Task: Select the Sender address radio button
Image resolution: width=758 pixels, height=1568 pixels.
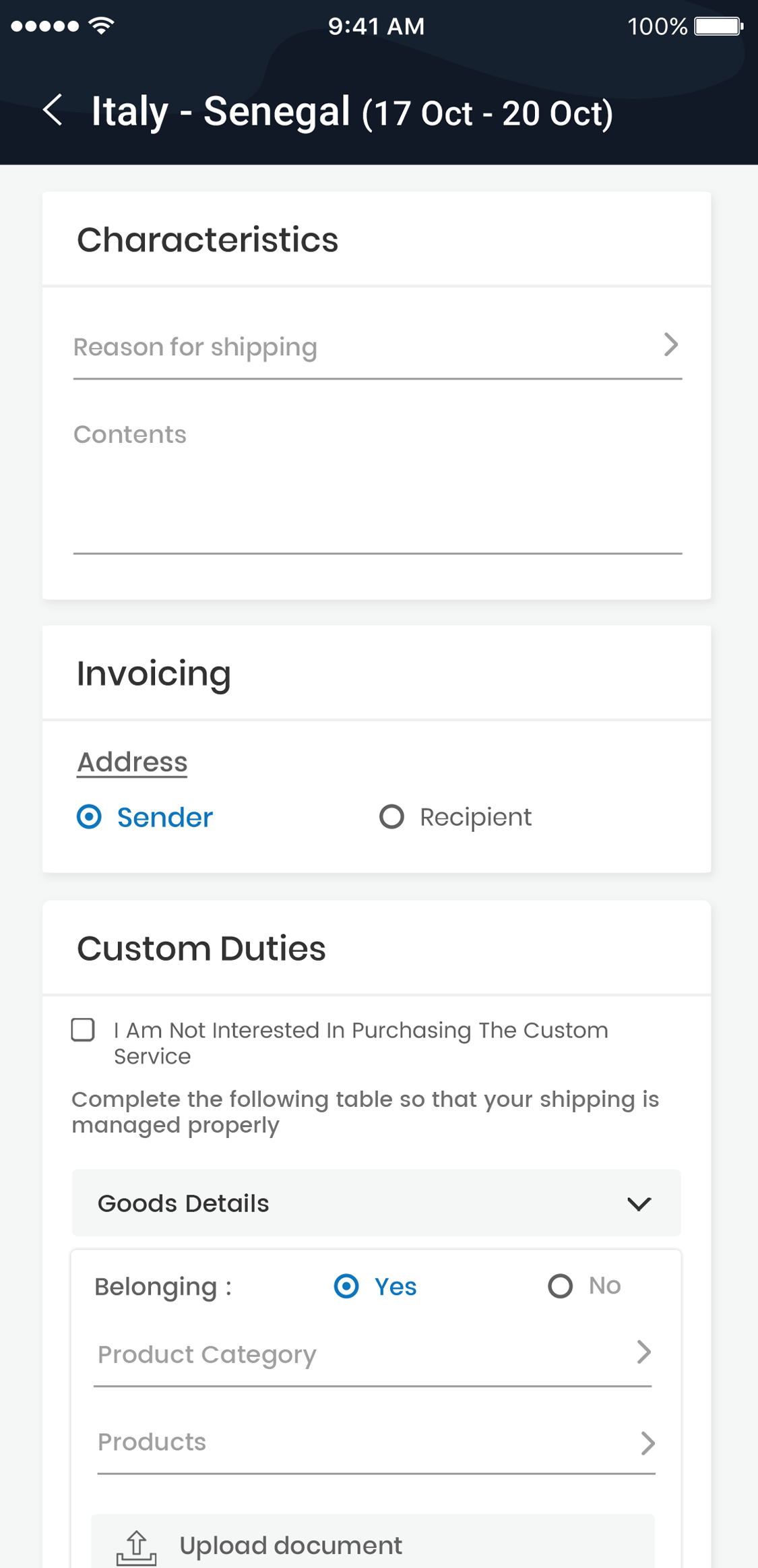Action: (x=89, y=817)
